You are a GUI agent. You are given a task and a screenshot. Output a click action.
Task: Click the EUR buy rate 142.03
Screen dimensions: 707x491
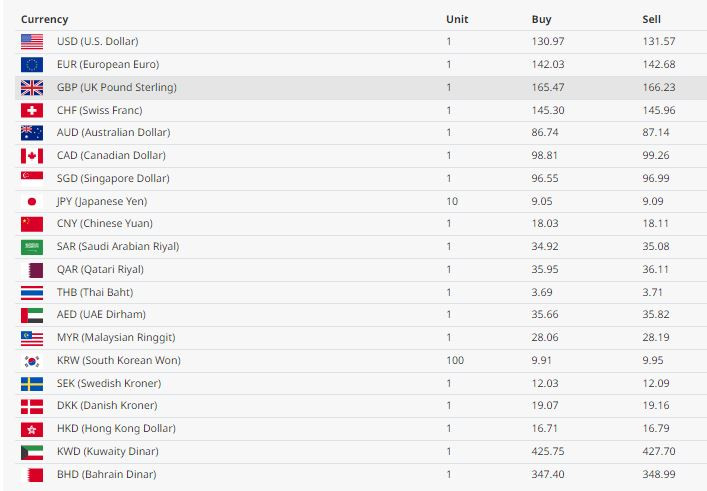point(548,64)
